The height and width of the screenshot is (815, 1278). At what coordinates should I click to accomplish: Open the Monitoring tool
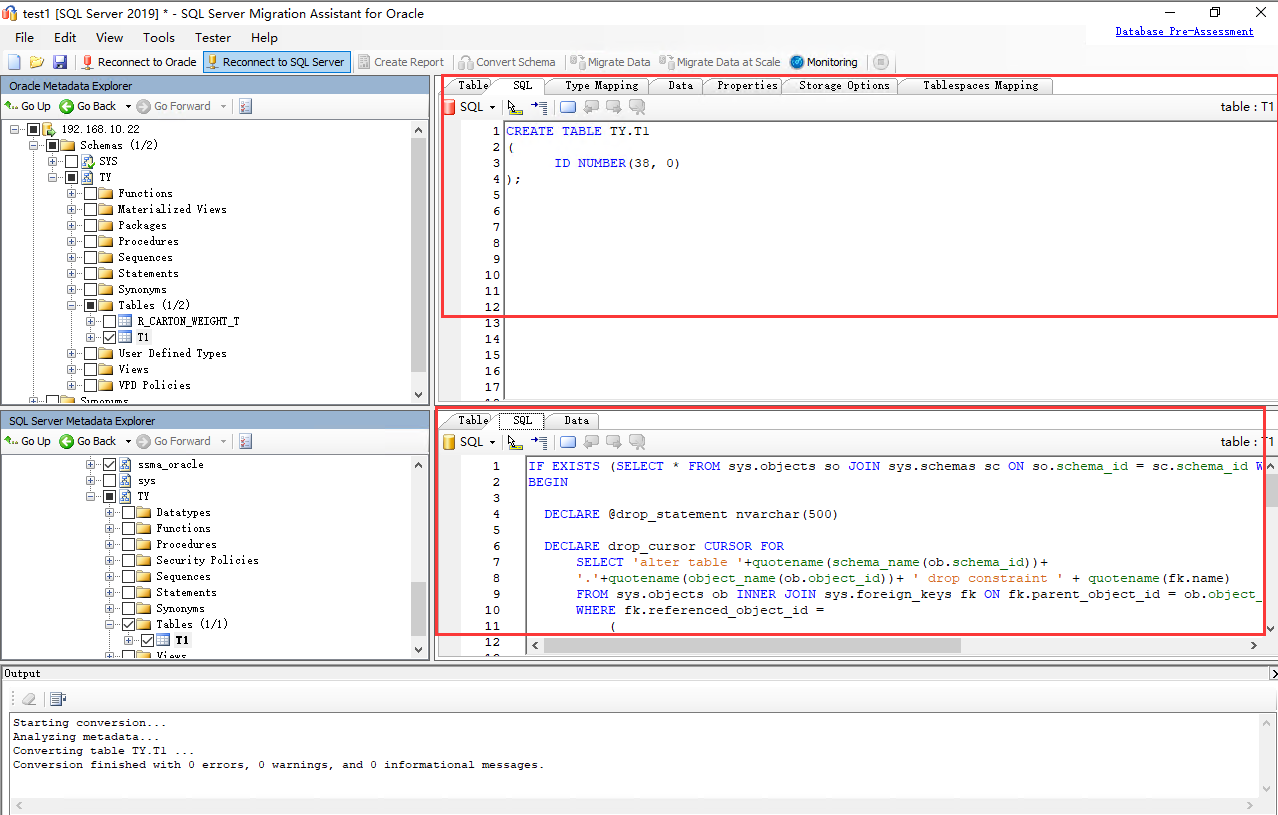click(824, 62)
